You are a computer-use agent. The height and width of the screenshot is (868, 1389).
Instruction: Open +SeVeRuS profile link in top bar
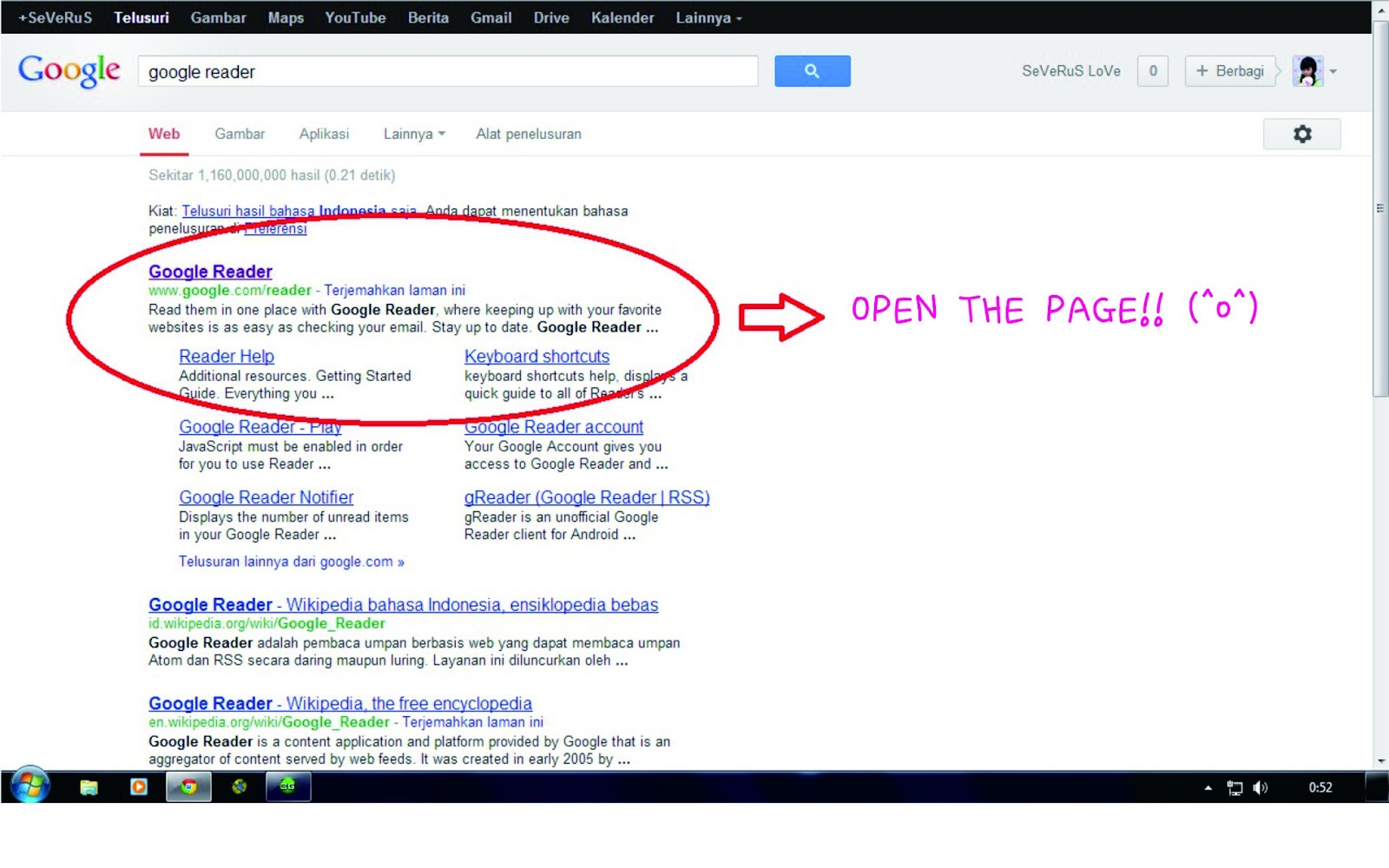click(x=56, y=17)
